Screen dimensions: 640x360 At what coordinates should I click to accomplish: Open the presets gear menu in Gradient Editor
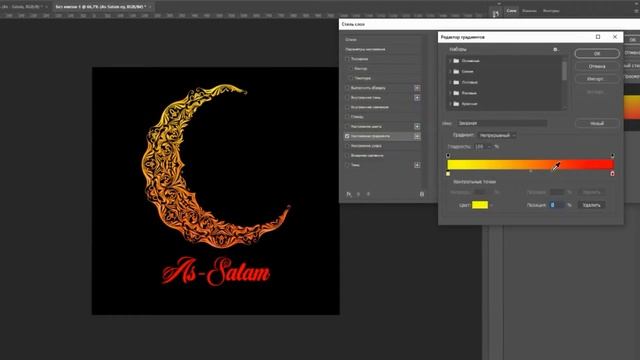click(556, 49)
